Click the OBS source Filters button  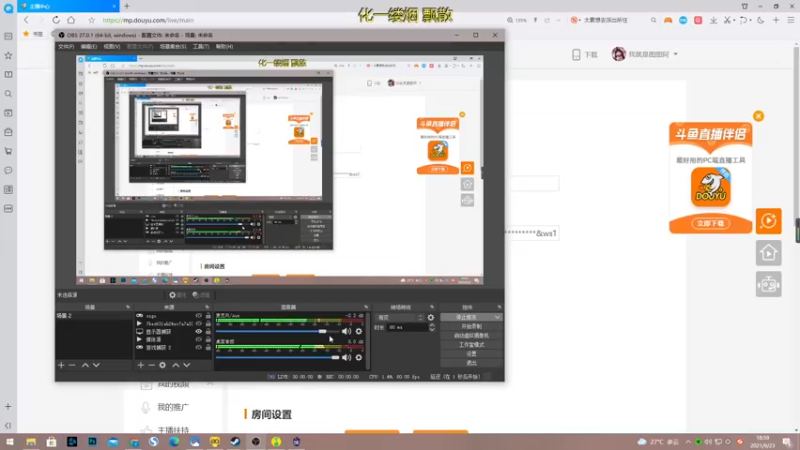coord(201,295)
